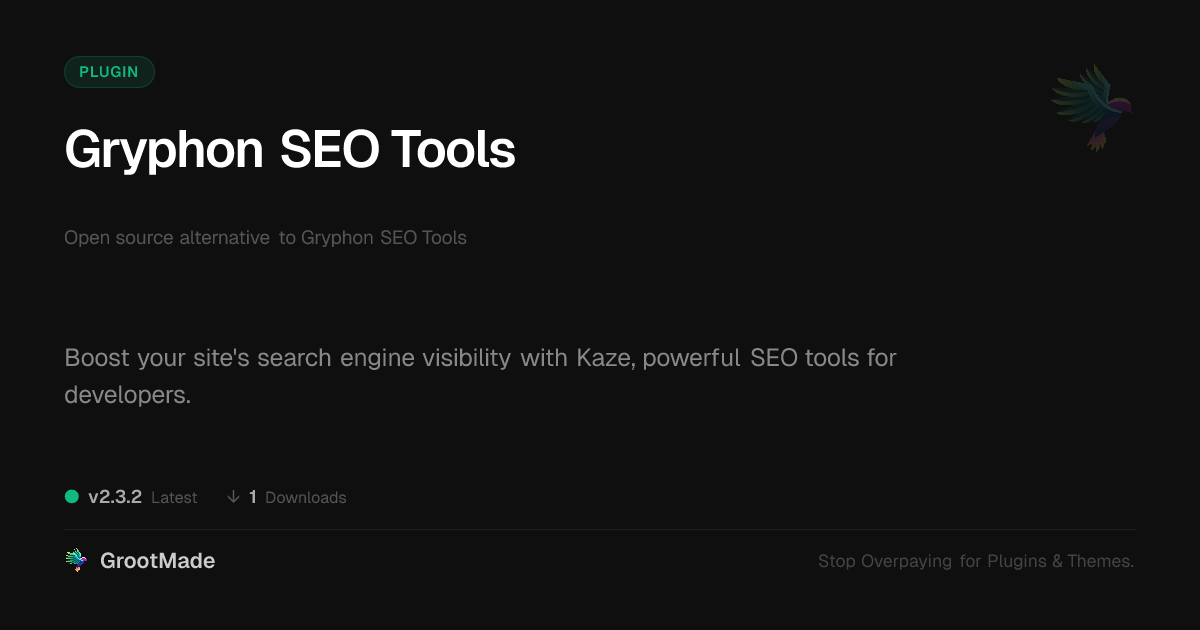Click the horizontal divider above the footer

(600, 529)
